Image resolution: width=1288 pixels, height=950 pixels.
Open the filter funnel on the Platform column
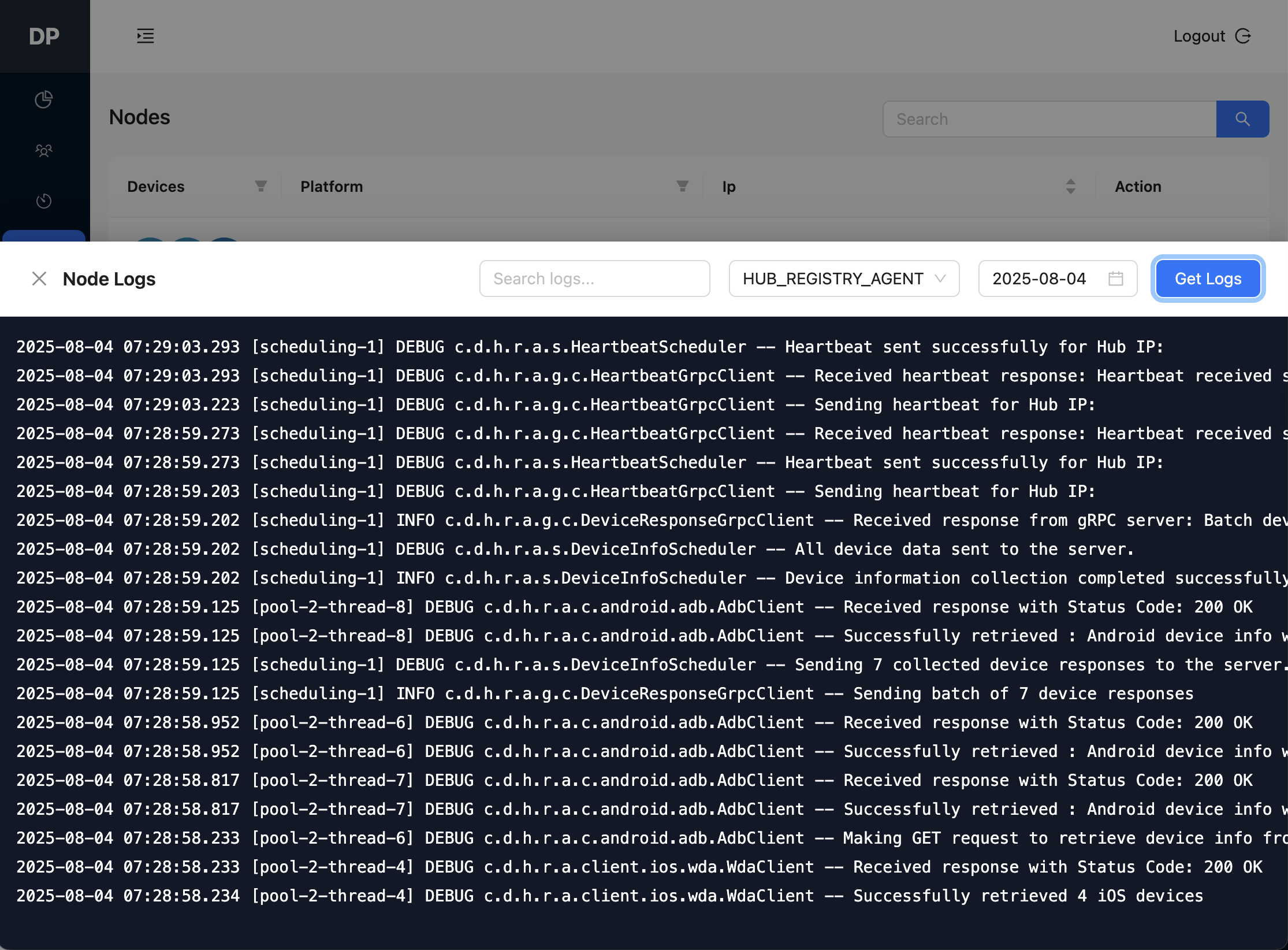coord(682,186)
